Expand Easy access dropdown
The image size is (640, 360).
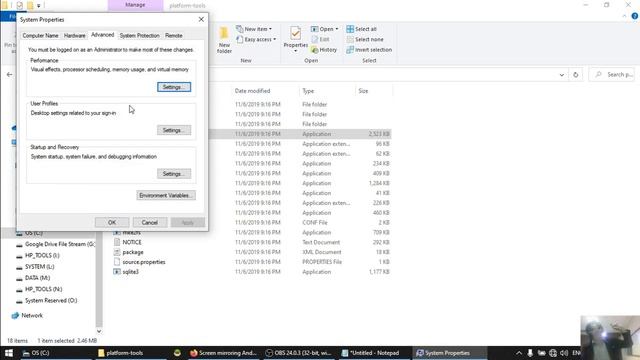[256, 40]
